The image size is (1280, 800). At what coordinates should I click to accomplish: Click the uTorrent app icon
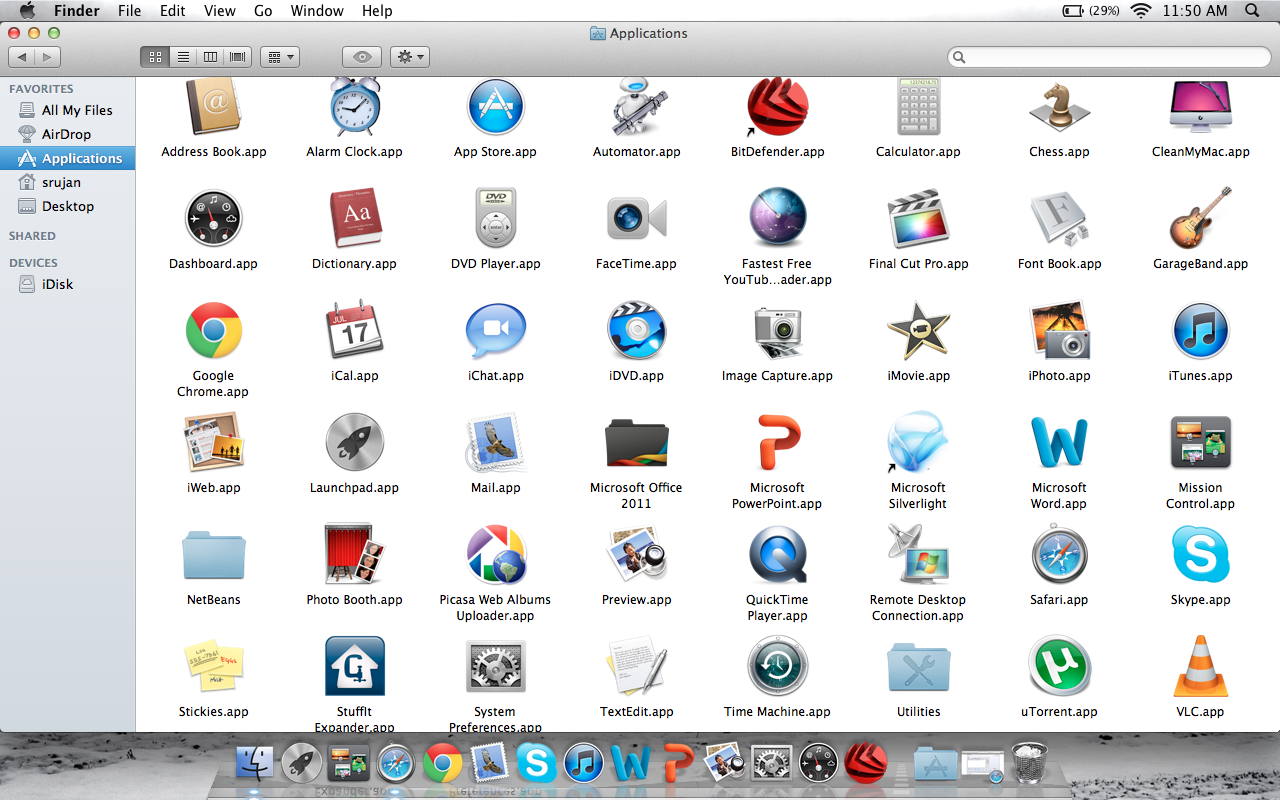(x=1059, y=666)
